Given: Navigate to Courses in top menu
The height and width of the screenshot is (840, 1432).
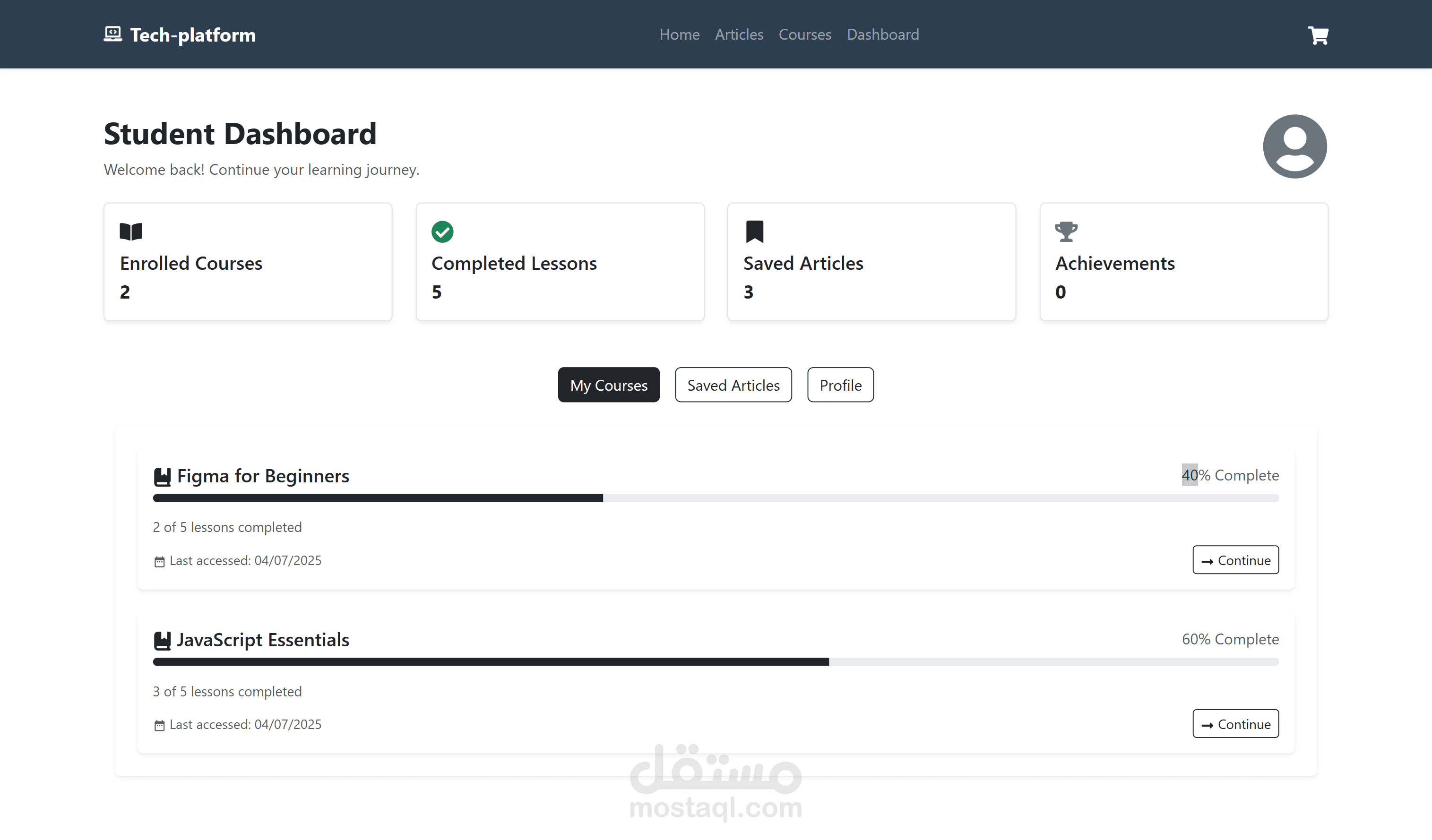Looking at the screenshot, I should tap(805, 34).
